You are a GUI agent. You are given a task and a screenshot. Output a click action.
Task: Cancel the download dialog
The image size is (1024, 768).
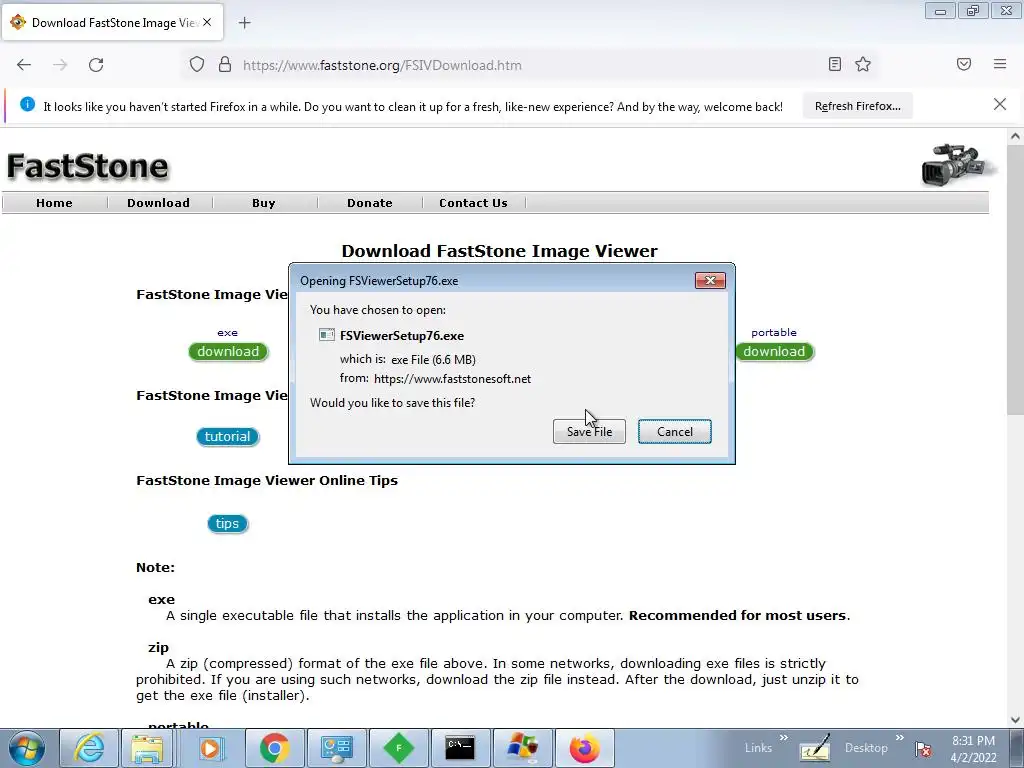click(x=675, y=432)
